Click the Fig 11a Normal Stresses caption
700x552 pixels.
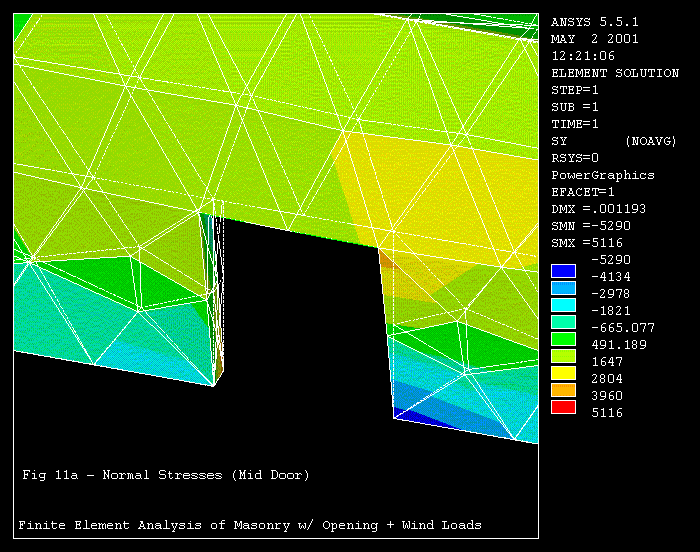point(165,476)
